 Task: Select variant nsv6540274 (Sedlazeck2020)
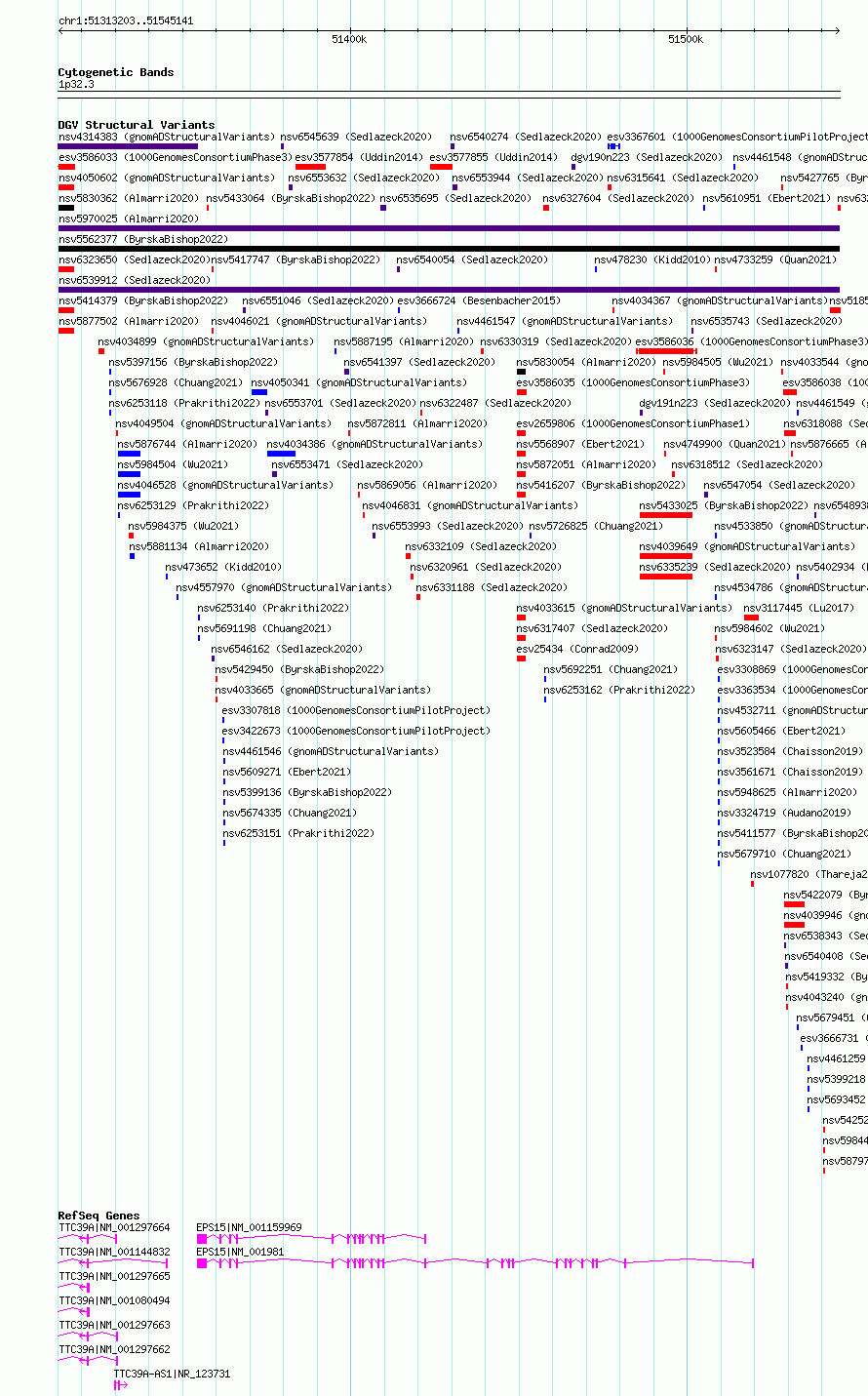pyautogui.click(x=526, y=137)
